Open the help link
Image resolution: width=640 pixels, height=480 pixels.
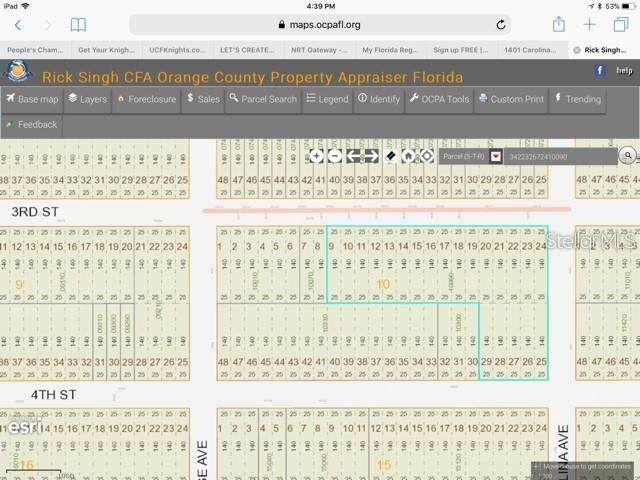tap(624, 71)
